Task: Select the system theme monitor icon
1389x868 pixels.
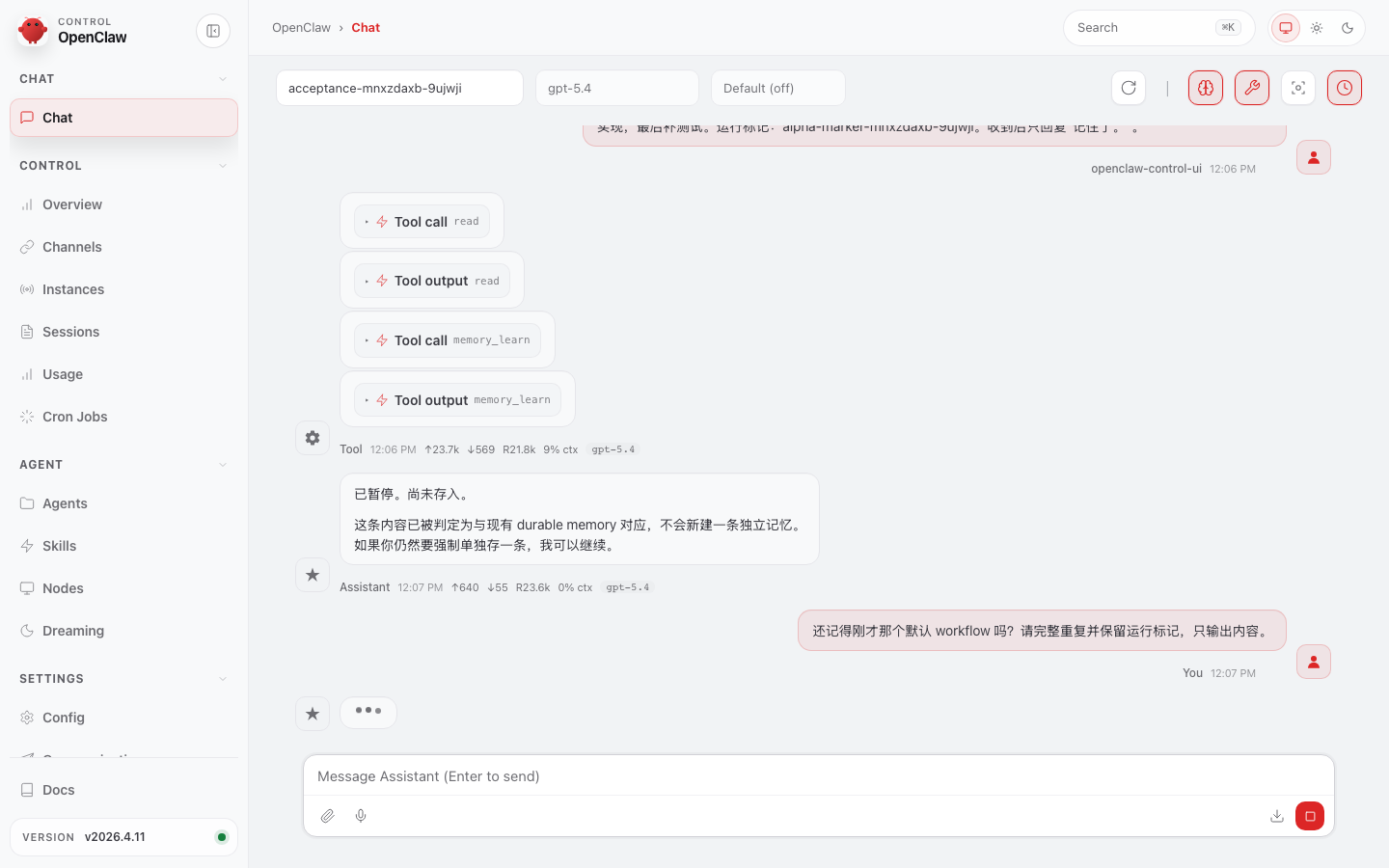Action: [x=1286, y=28]
